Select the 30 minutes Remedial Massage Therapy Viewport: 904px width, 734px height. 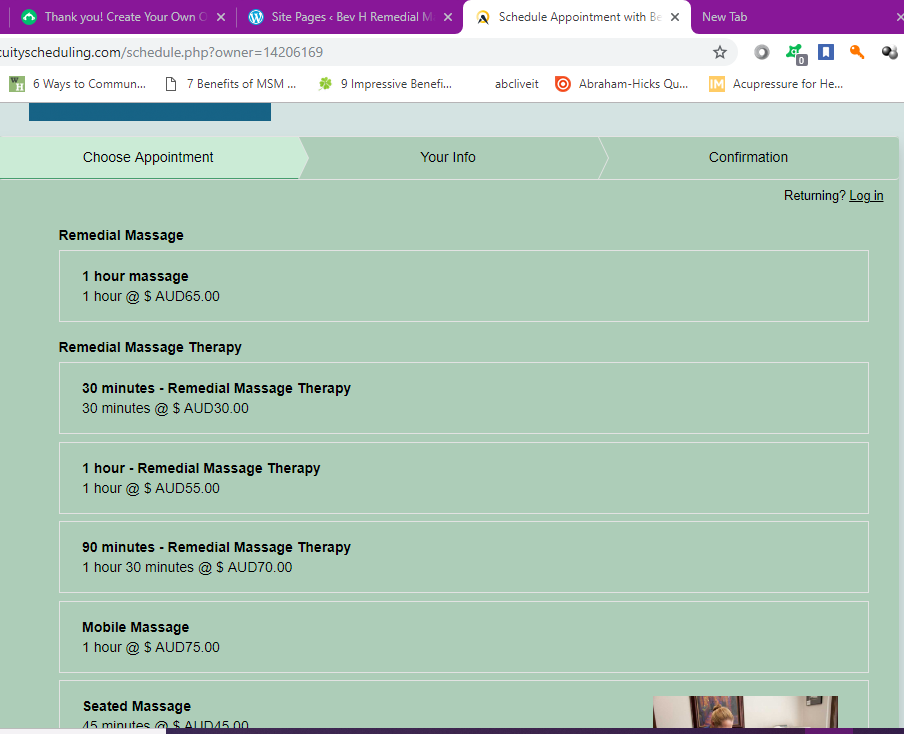464,398
